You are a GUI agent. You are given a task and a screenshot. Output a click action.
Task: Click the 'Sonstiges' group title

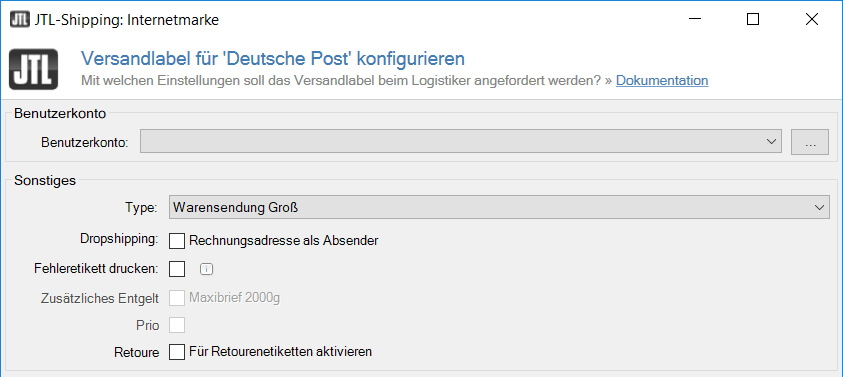point(45,180)
